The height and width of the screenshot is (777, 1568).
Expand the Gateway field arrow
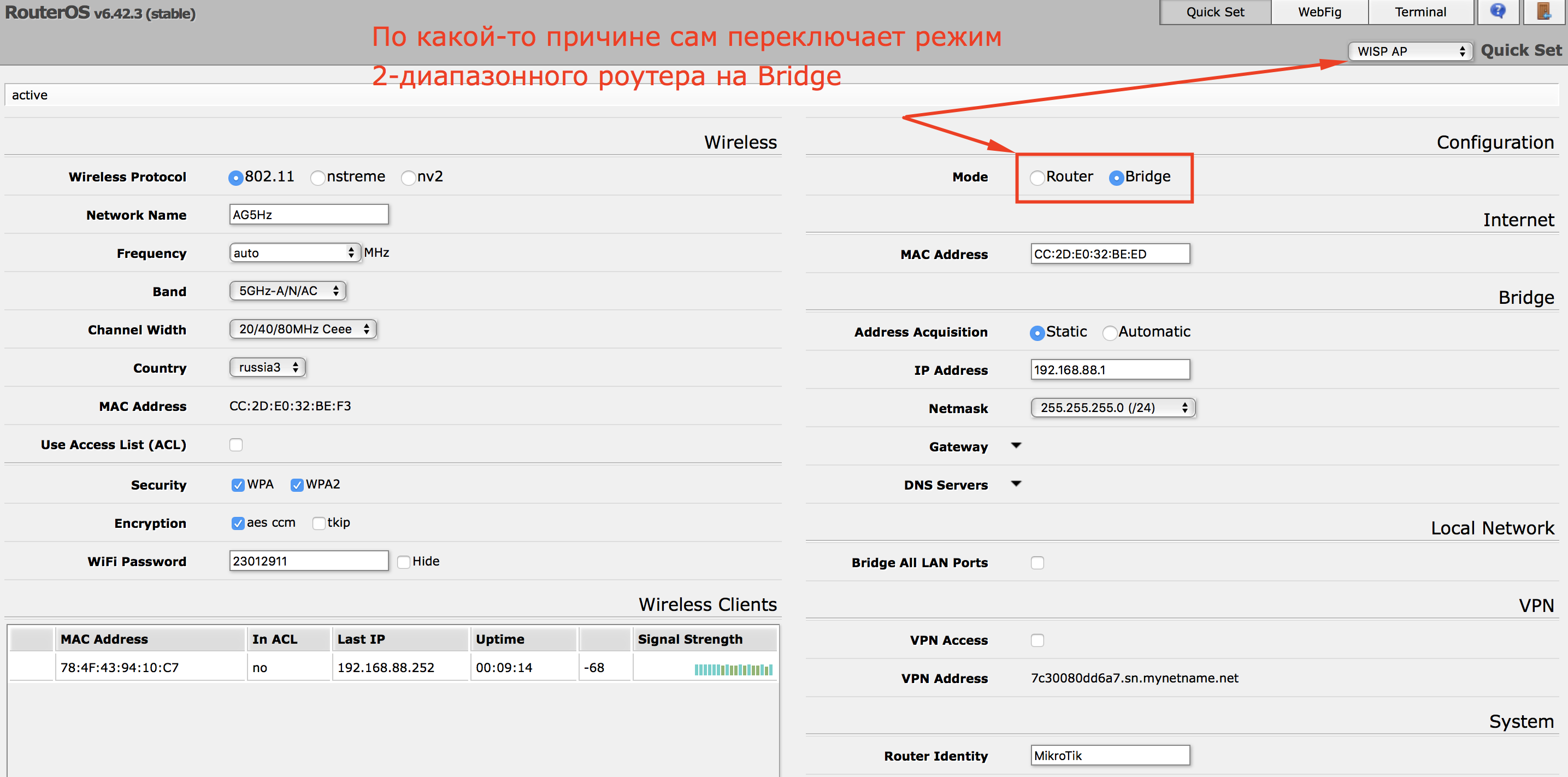(x=1016, y=446)
